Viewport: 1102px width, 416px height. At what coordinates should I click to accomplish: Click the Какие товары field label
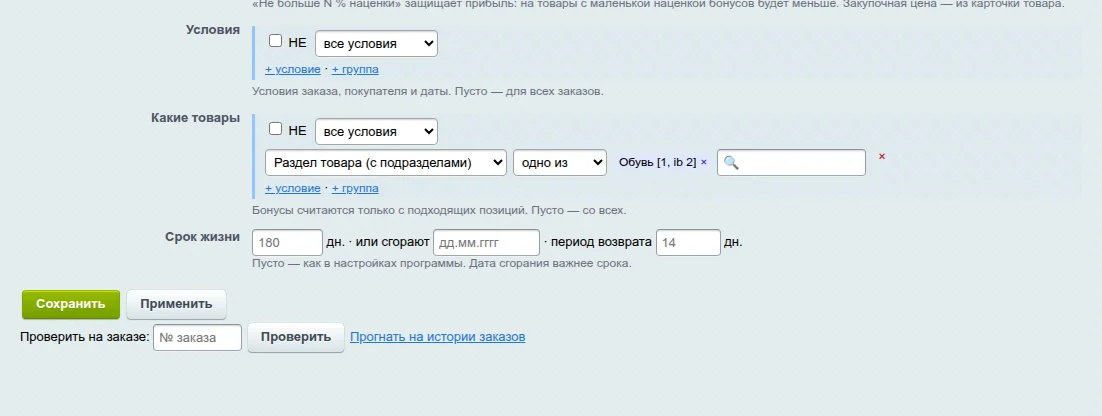tap(195, 118)
